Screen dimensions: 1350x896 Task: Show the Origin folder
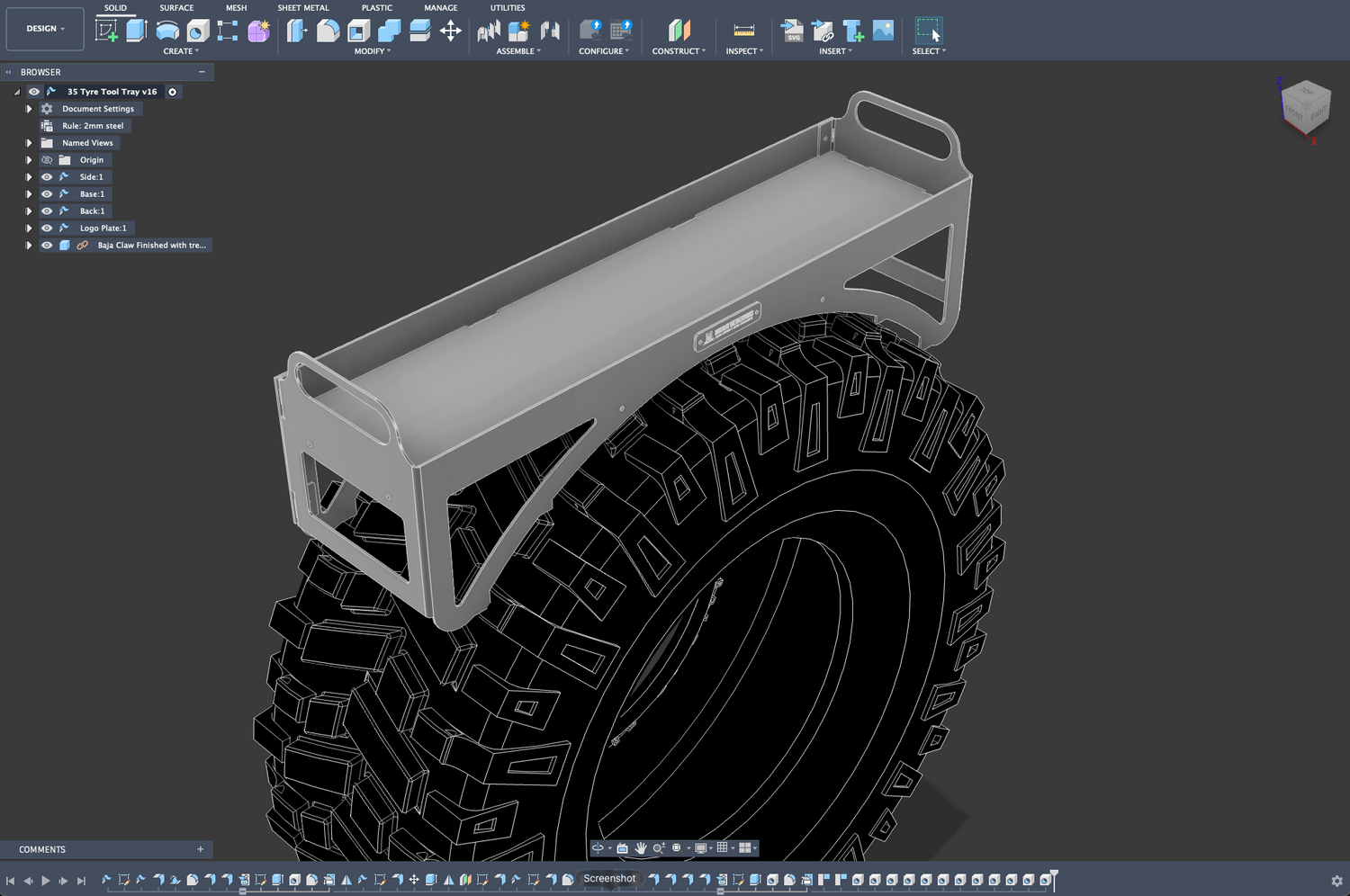46,159
